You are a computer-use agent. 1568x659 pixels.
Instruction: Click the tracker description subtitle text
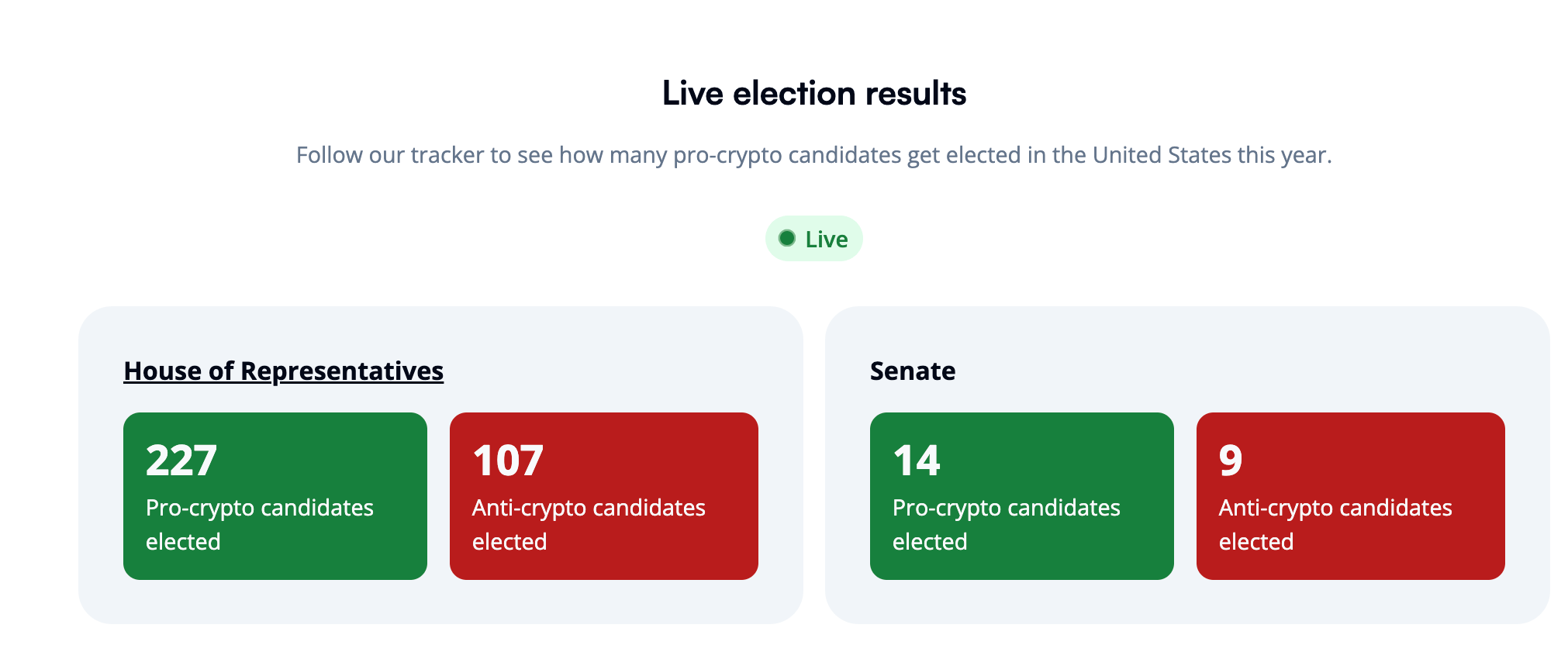(813, 155)
